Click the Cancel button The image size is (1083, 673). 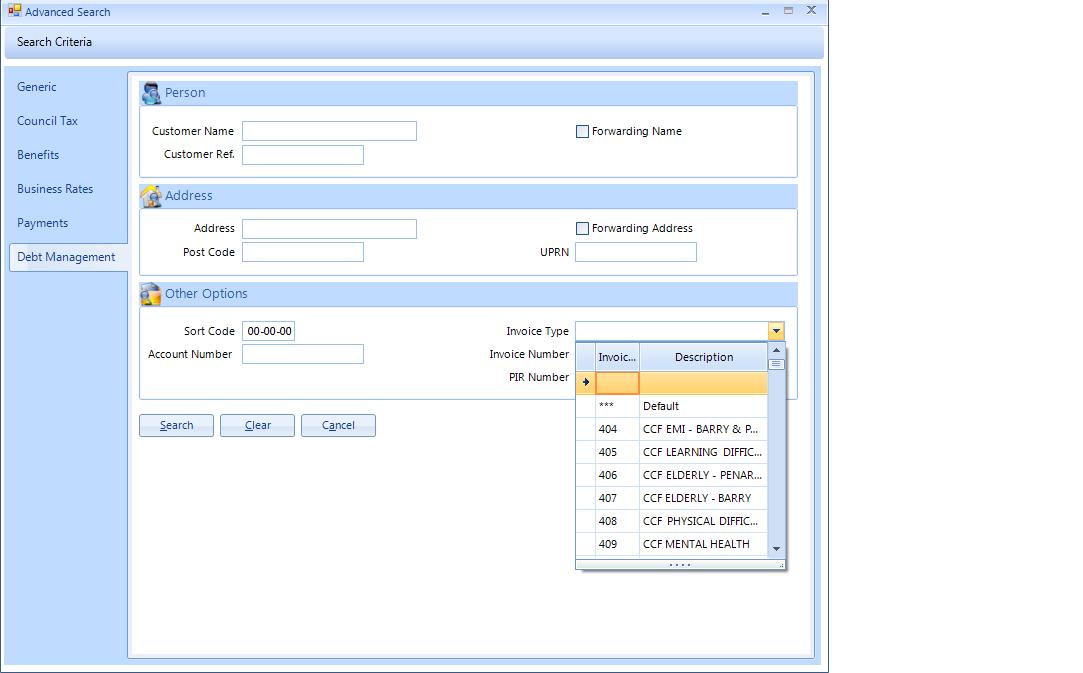pyautogui.click(x=338, y=426)
